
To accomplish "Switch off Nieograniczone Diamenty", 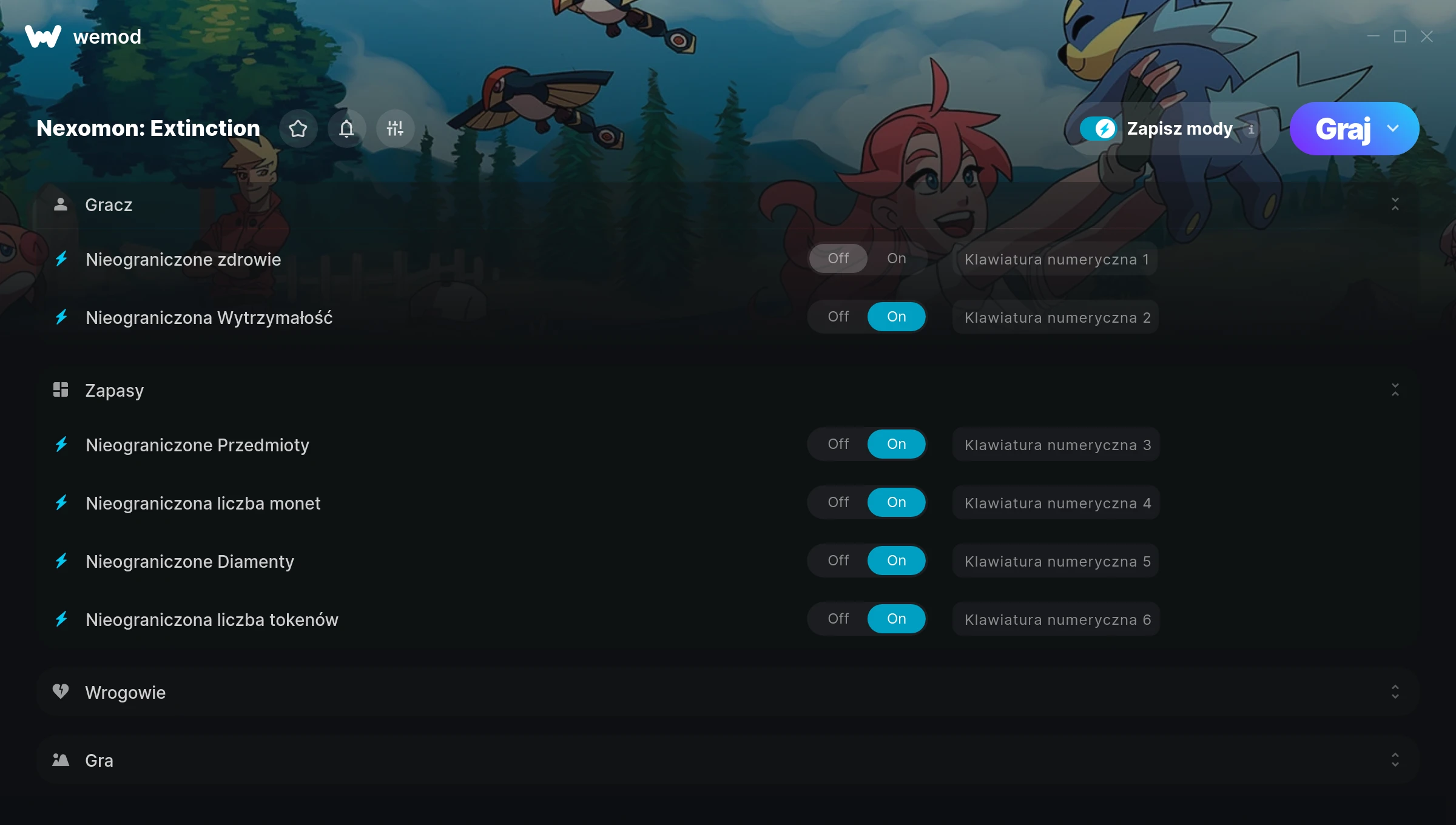I will pos(838,561).
